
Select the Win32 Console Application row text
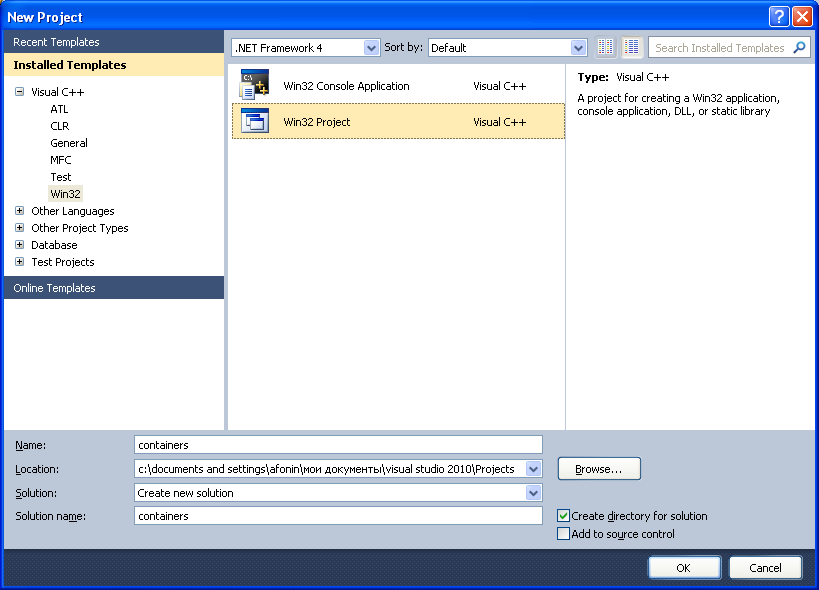pos(346,86)
